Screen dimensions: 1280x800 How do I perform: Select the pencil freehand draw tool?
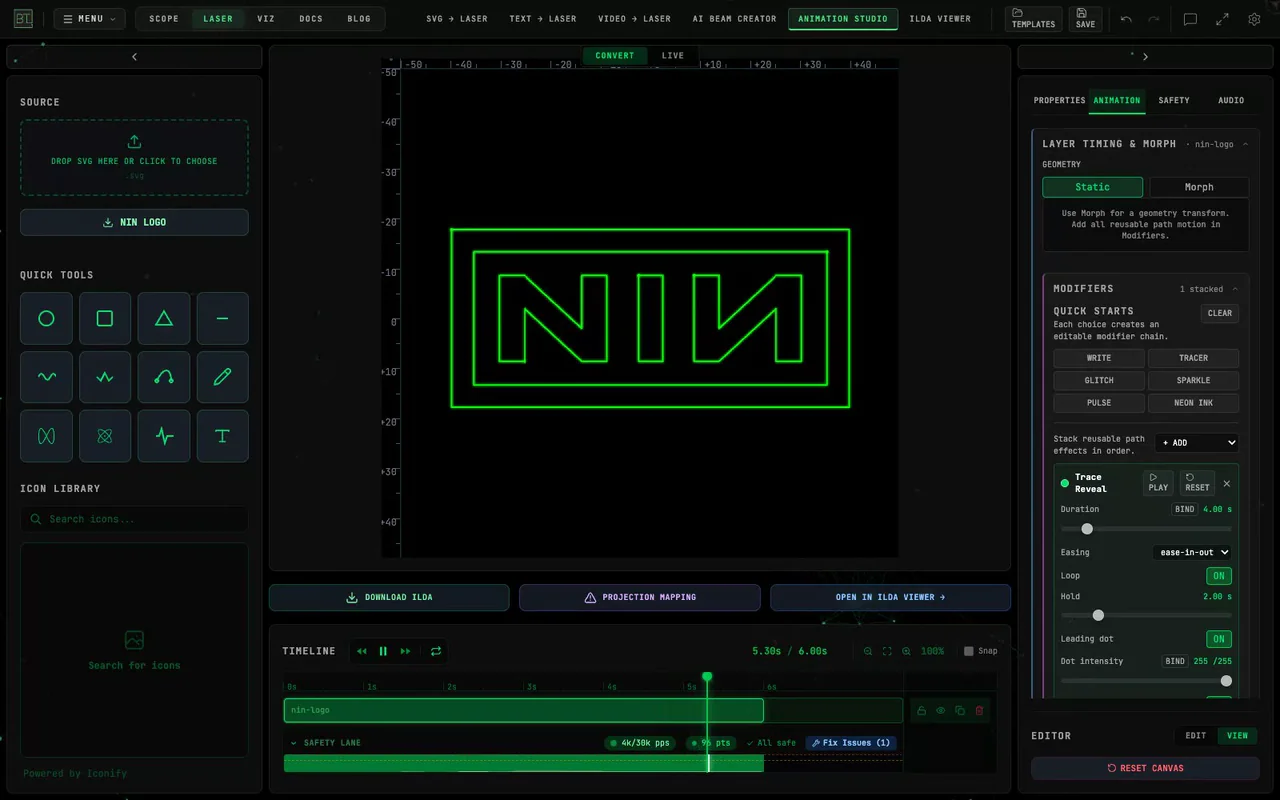click(222, 377)
